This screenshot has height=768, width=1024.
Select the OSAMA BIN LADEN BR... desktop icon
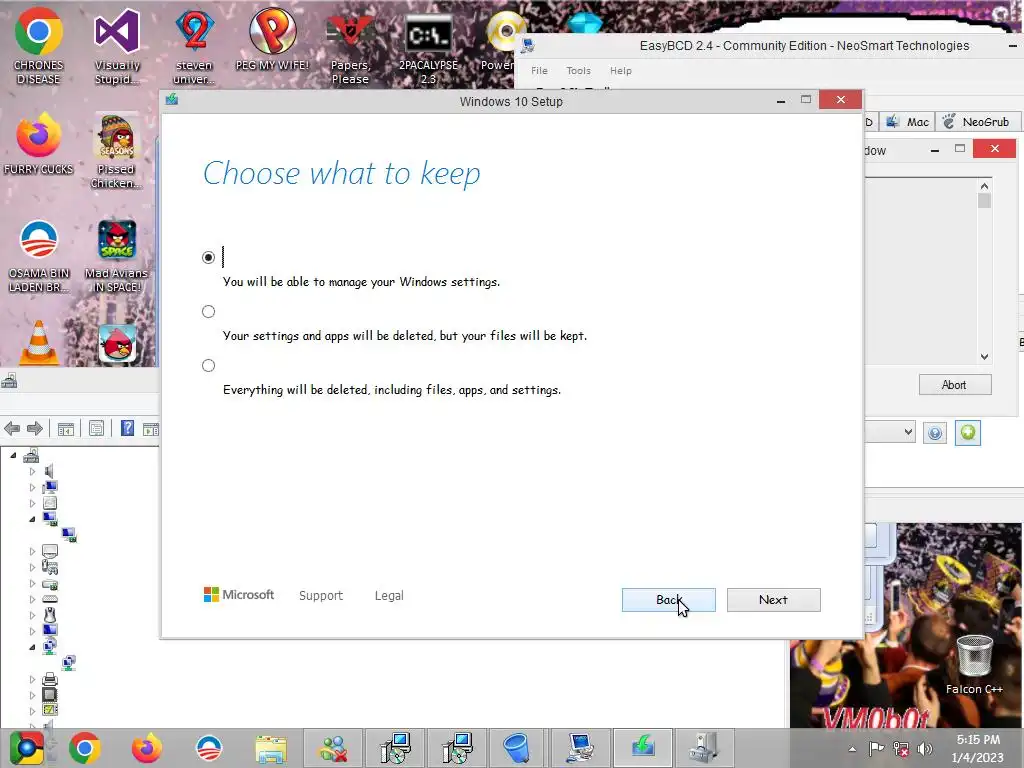click(39, 256)
